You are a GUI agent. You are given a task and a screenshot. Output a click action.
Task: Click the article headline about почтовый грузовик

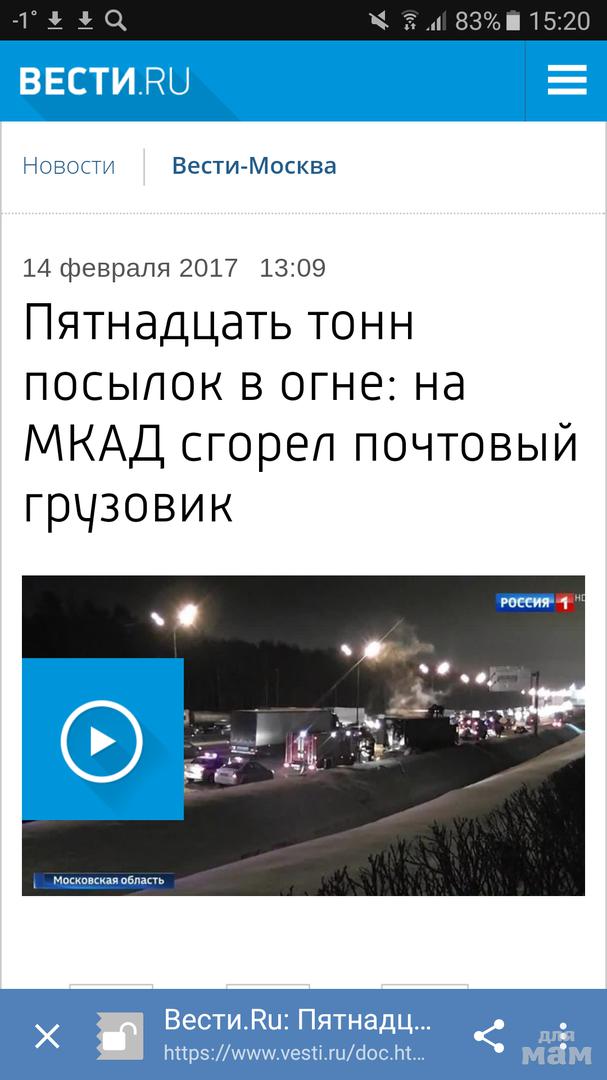300,413
